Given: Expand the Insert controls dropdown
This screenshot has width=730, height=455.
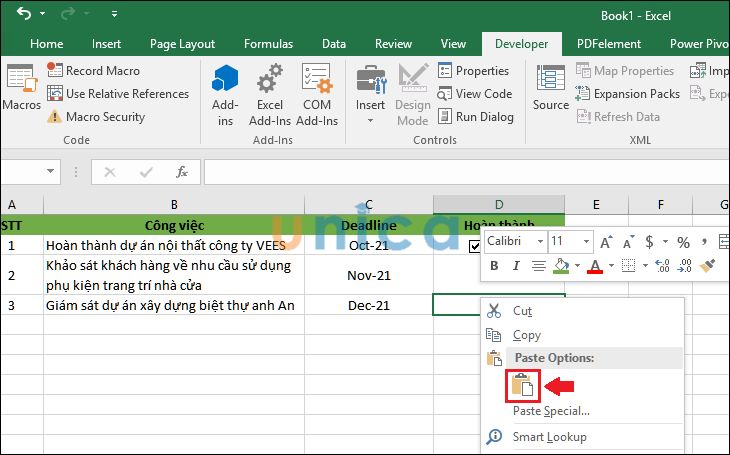Looking at the screenshot, I should [x=370, y=121].
